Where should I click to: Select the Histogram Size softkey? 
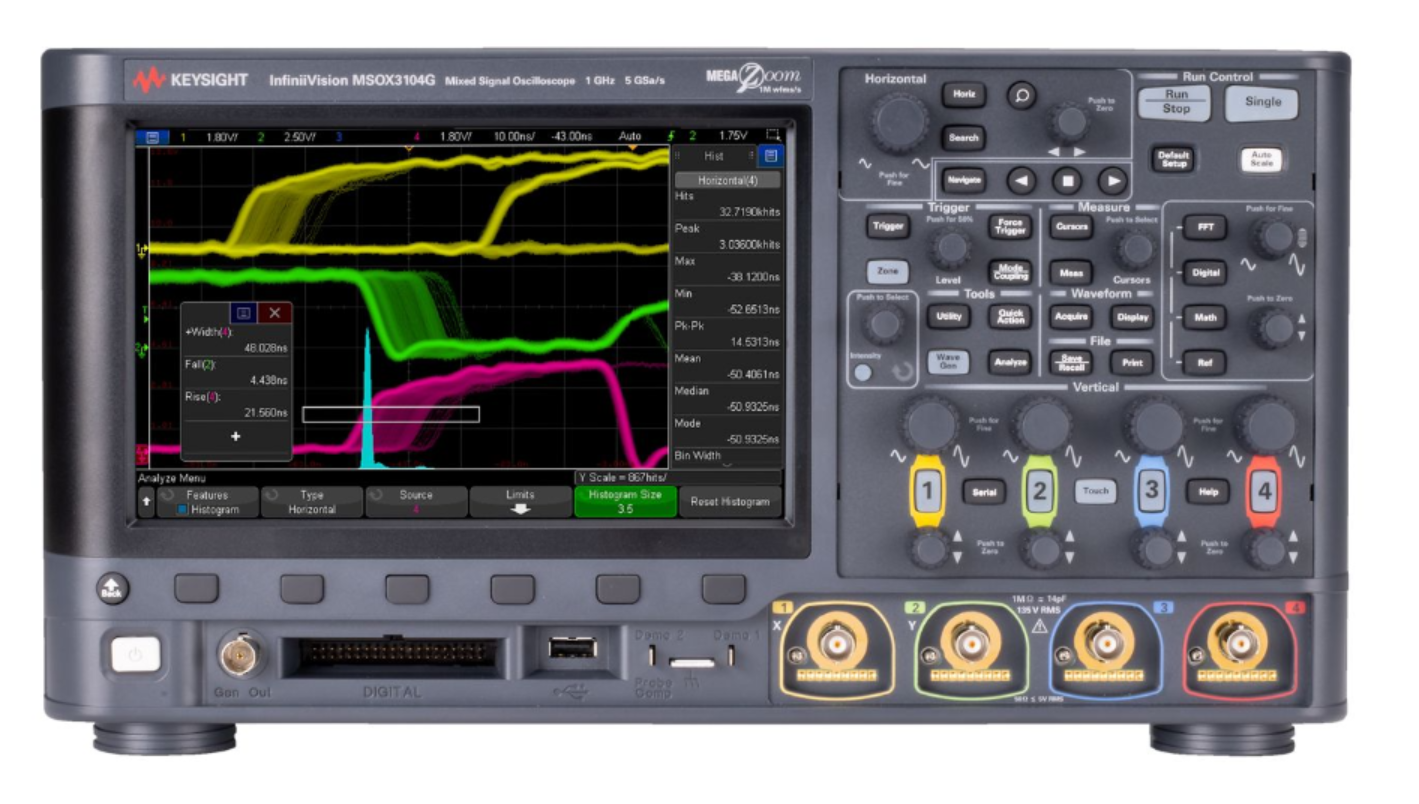(x=625, y=502)
